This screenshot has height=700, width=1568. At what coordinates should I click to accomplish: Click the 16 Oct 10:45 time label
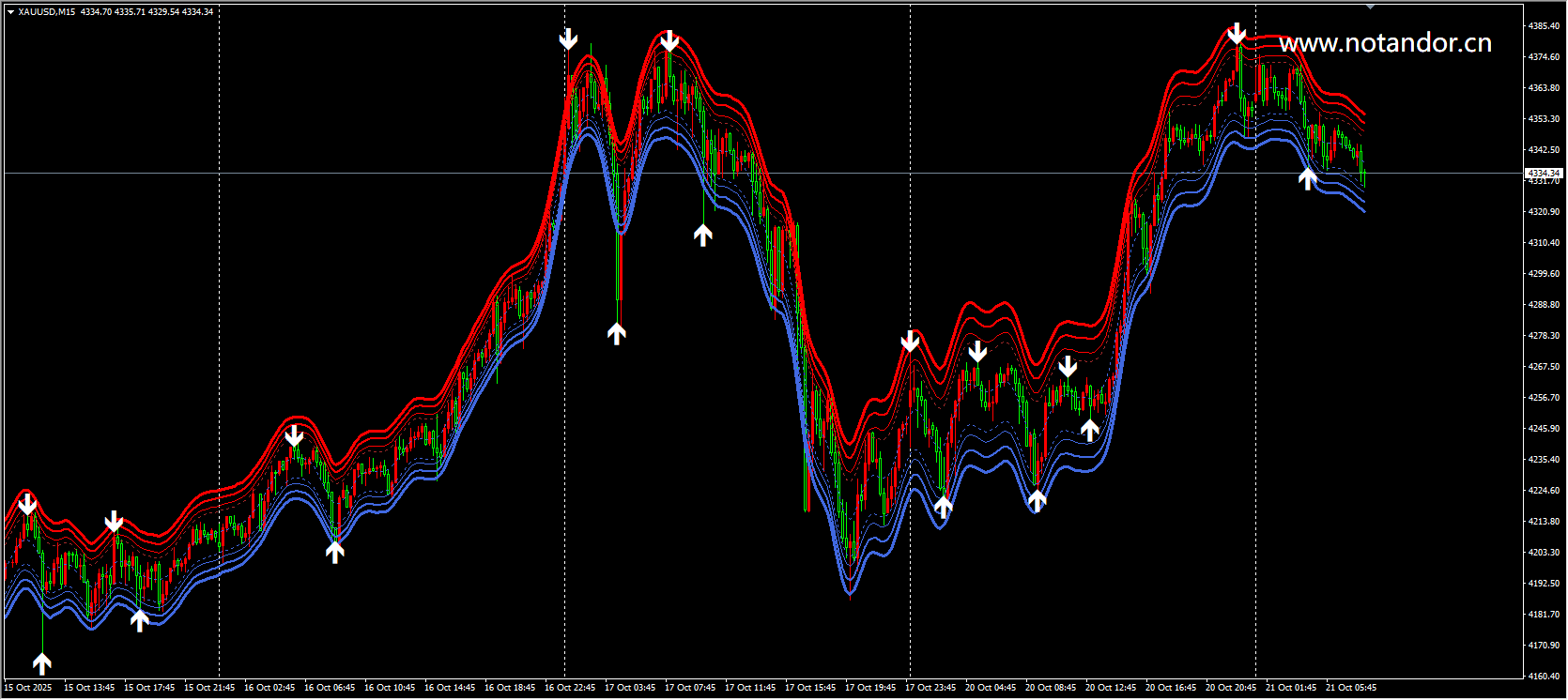tap(390, 688)
